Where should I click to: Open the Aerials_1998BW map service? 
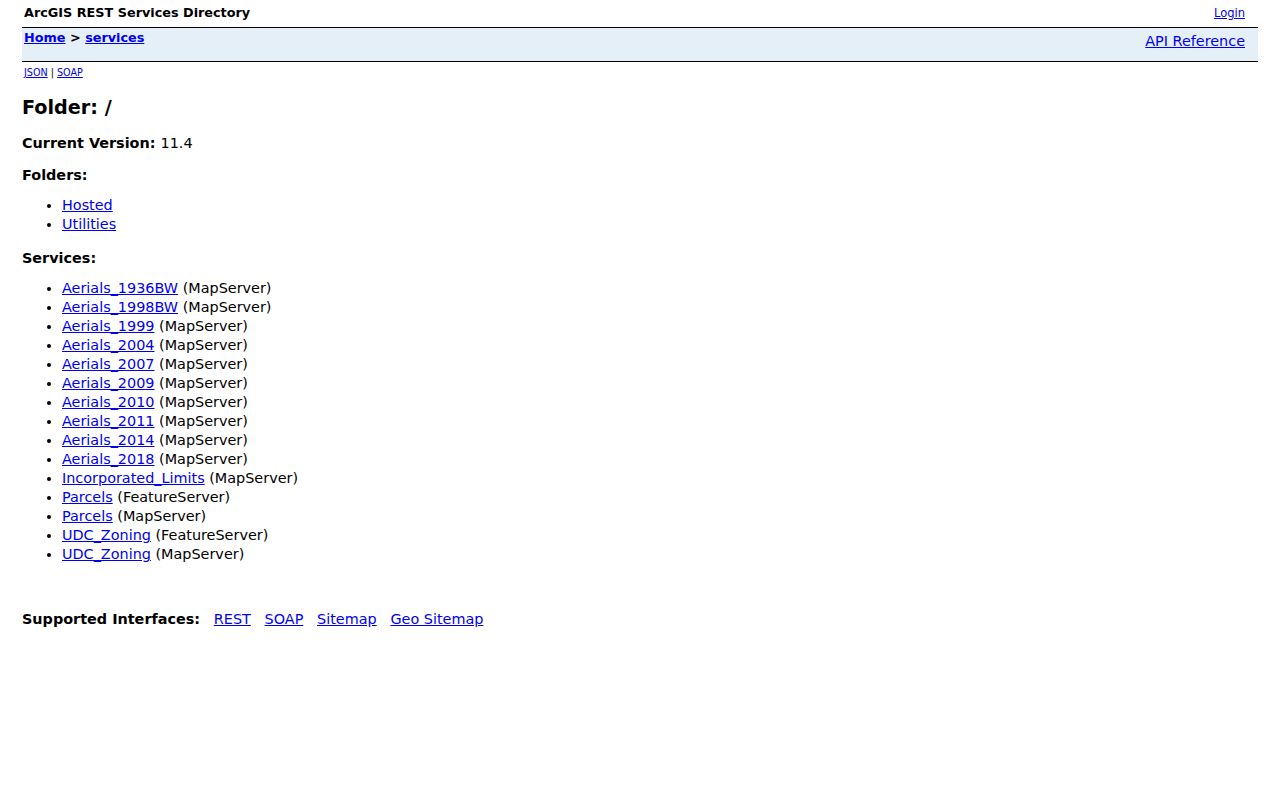(120, 307)
